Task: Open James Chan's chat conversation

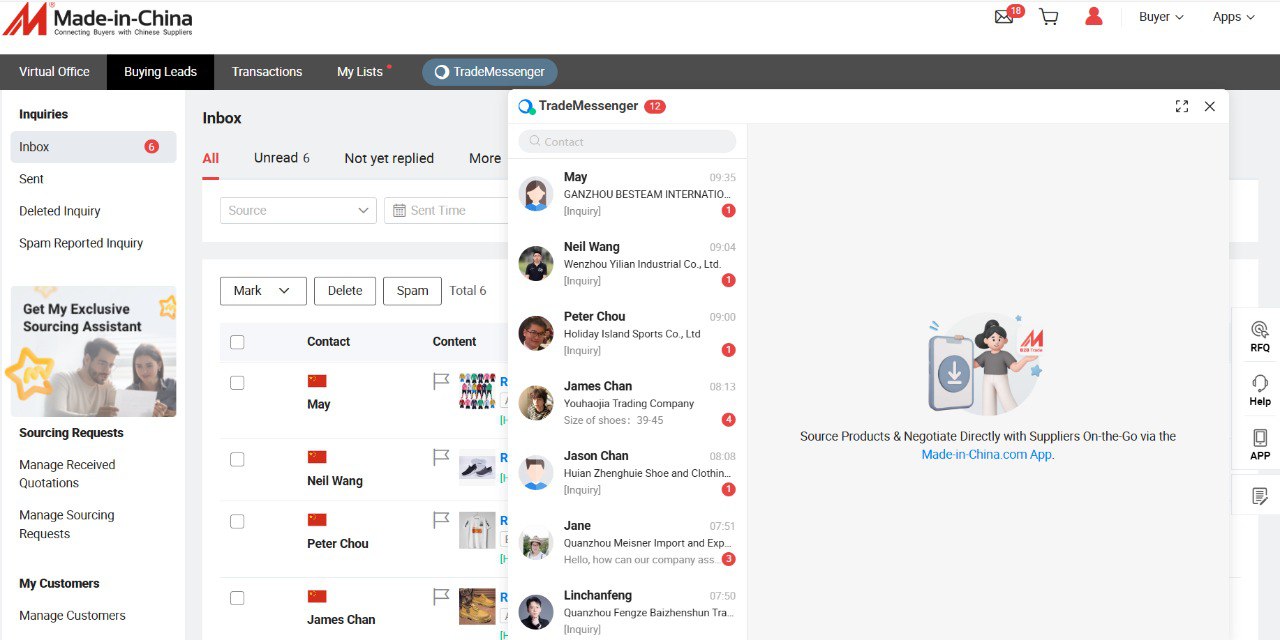Action: 627,403
